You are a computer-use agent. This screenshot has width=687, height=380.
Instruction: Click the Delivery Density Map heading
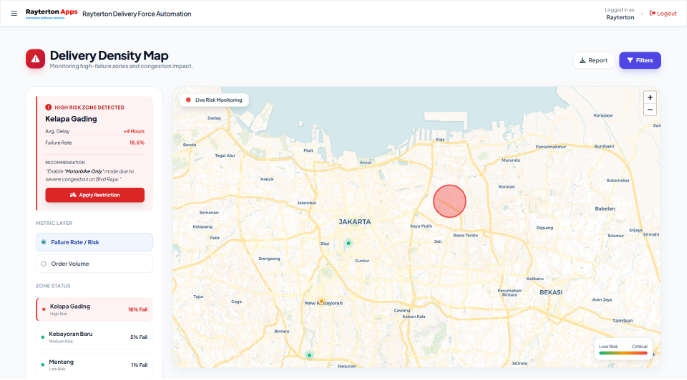click(x=109, y=56)
